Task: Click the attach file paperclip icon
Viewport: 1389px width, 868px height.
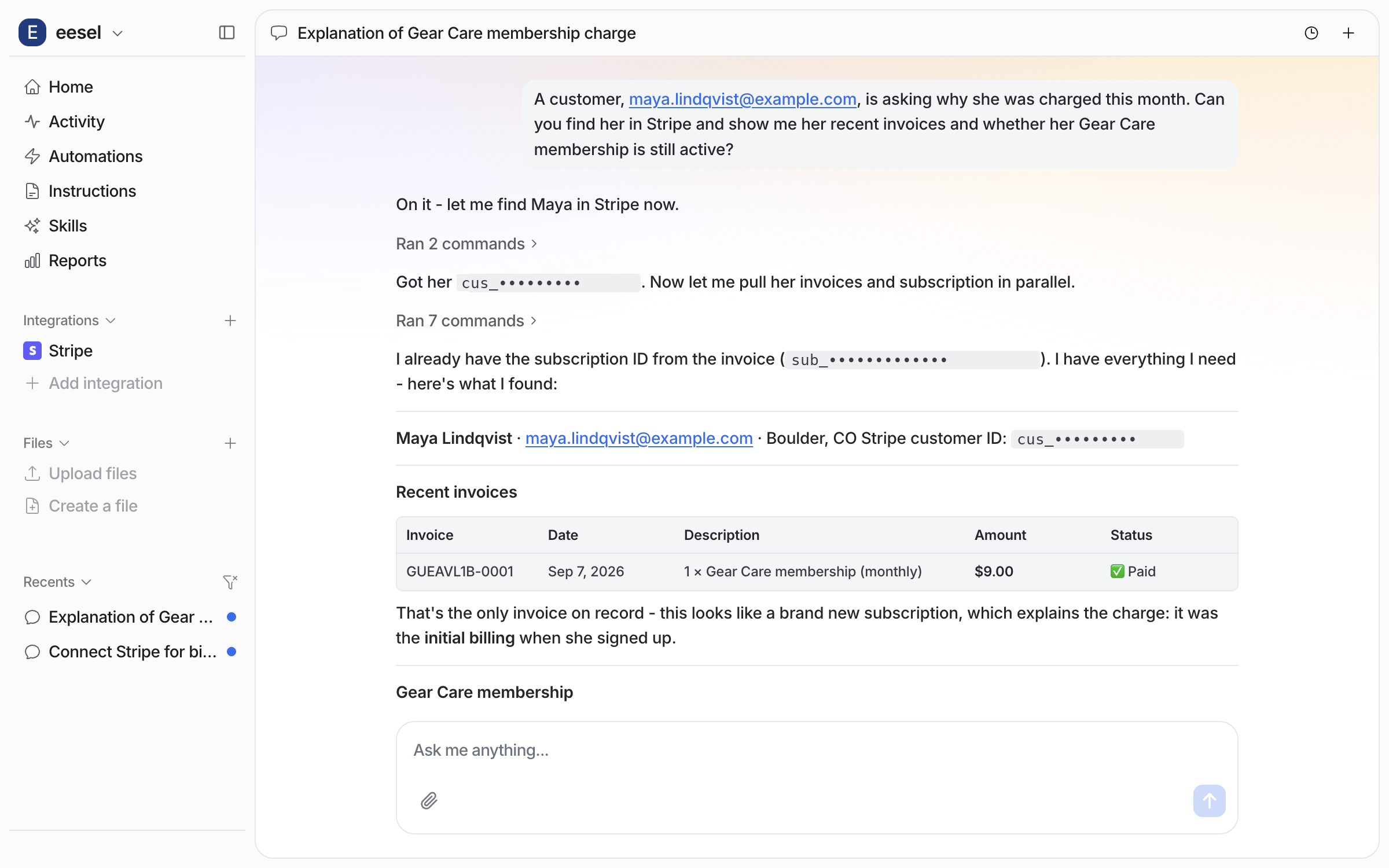Action: 429,801
